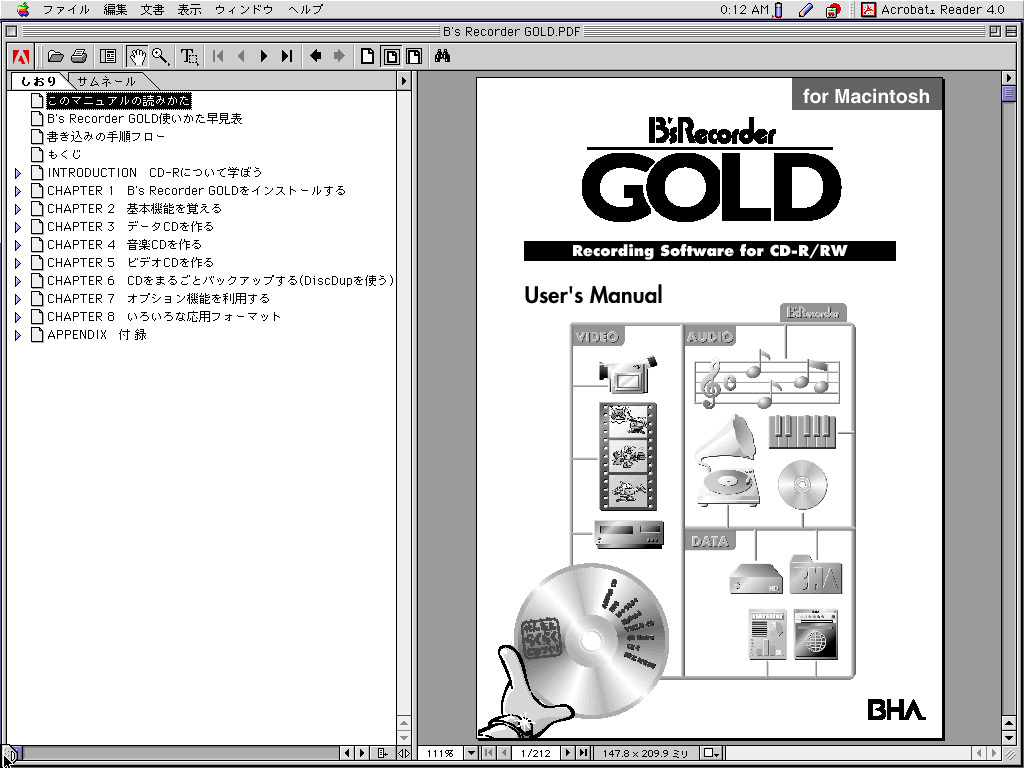This screenshot has width=1024, height=768.
Task: Select the Zoom magnifier tool
Action: coord(160,56)
